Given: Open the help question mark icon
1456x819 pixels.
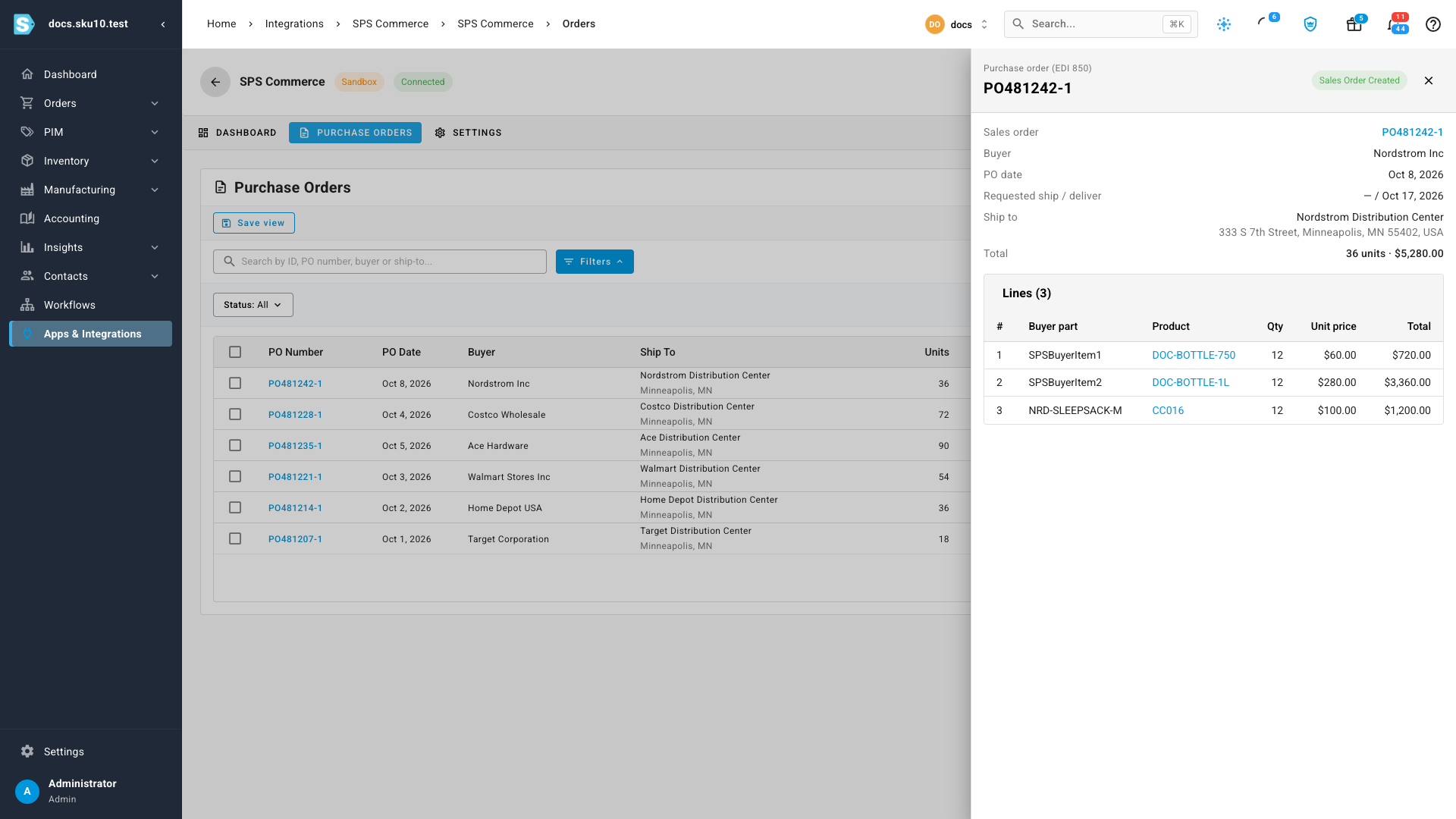Looking at the screenshot, I should point(1432,24).
